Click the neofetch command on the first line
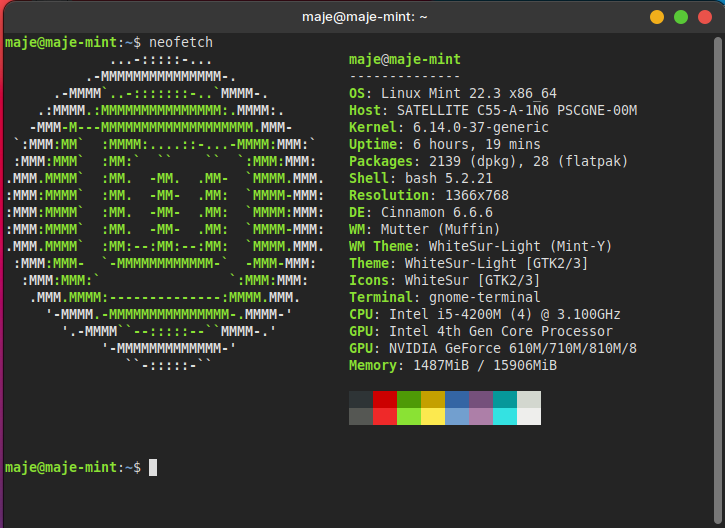Image resolution: width=725 pixels, height=528 pixels. (180, 42)
